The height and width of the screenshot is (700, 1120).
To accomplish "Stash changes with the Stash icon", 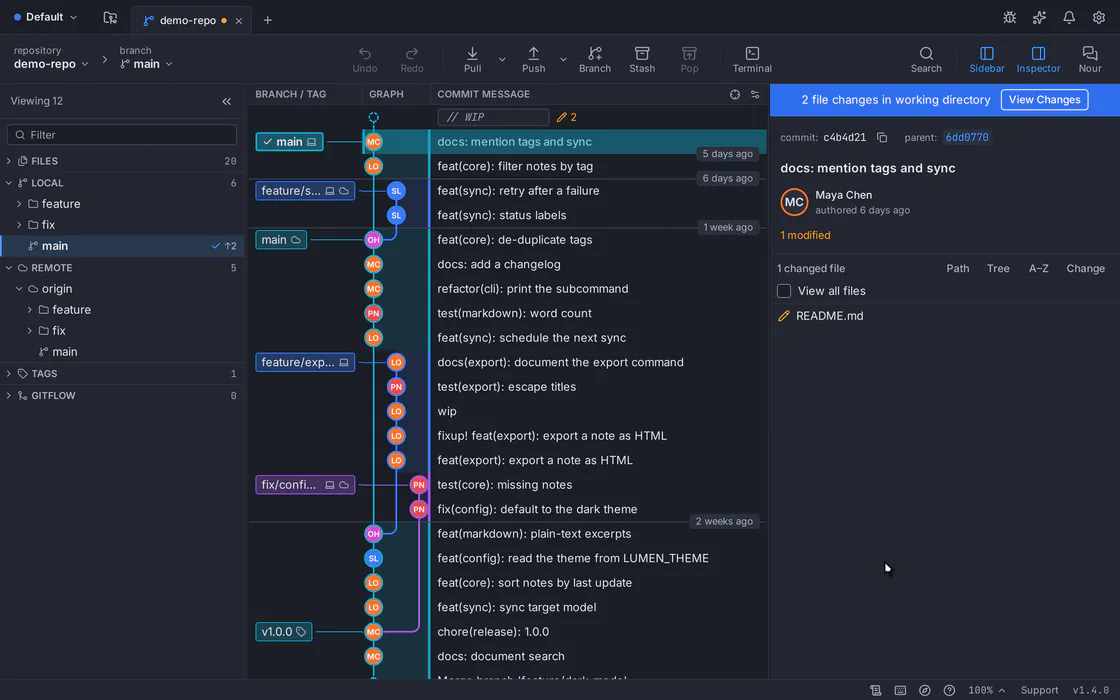I will tap(641, 54).
